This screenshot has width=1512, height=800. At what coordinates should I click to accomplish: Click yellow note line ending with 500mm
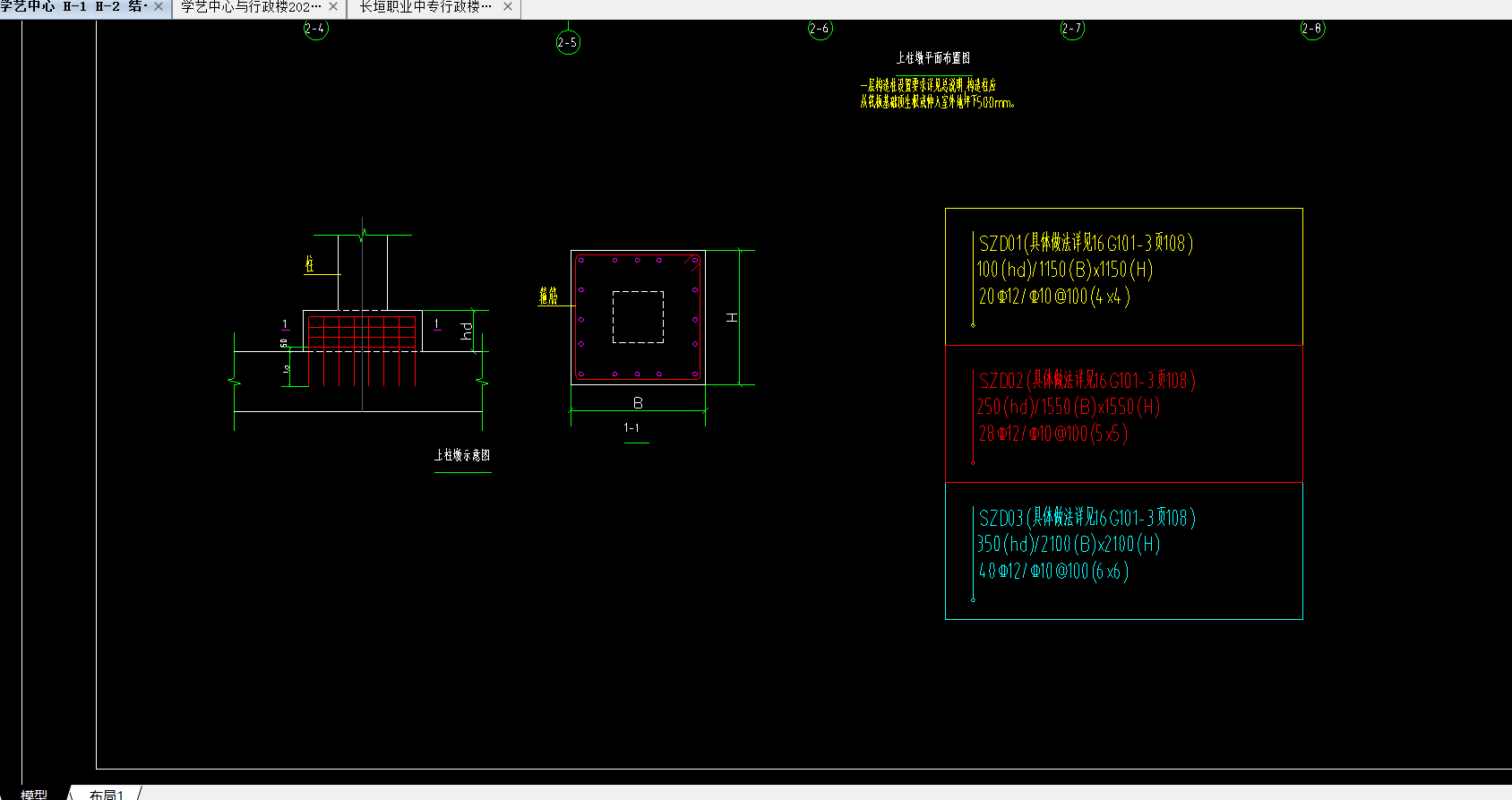click(x=937, y=102)
